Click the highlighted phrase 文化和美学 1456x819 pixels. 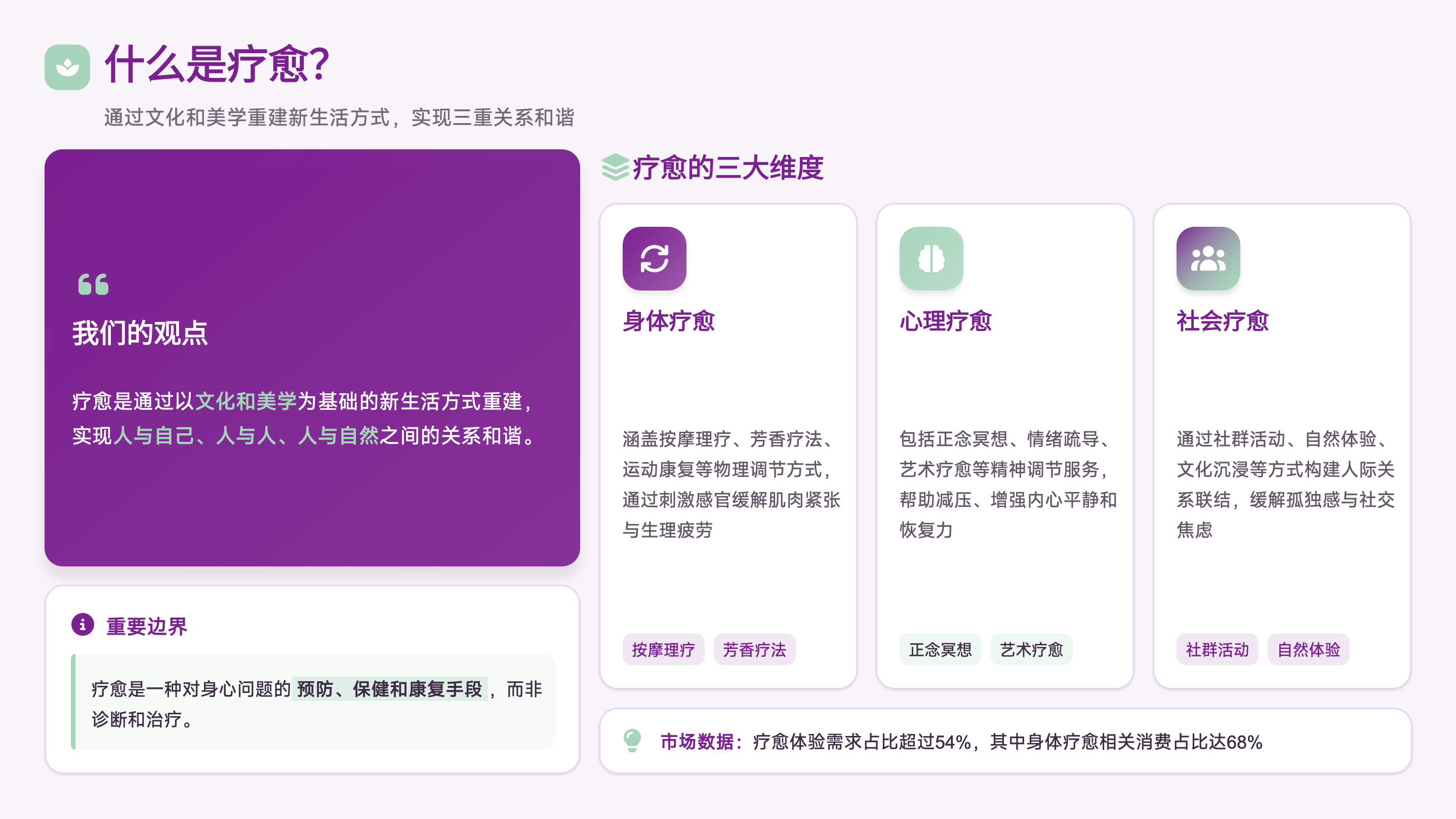coord(246,401)
